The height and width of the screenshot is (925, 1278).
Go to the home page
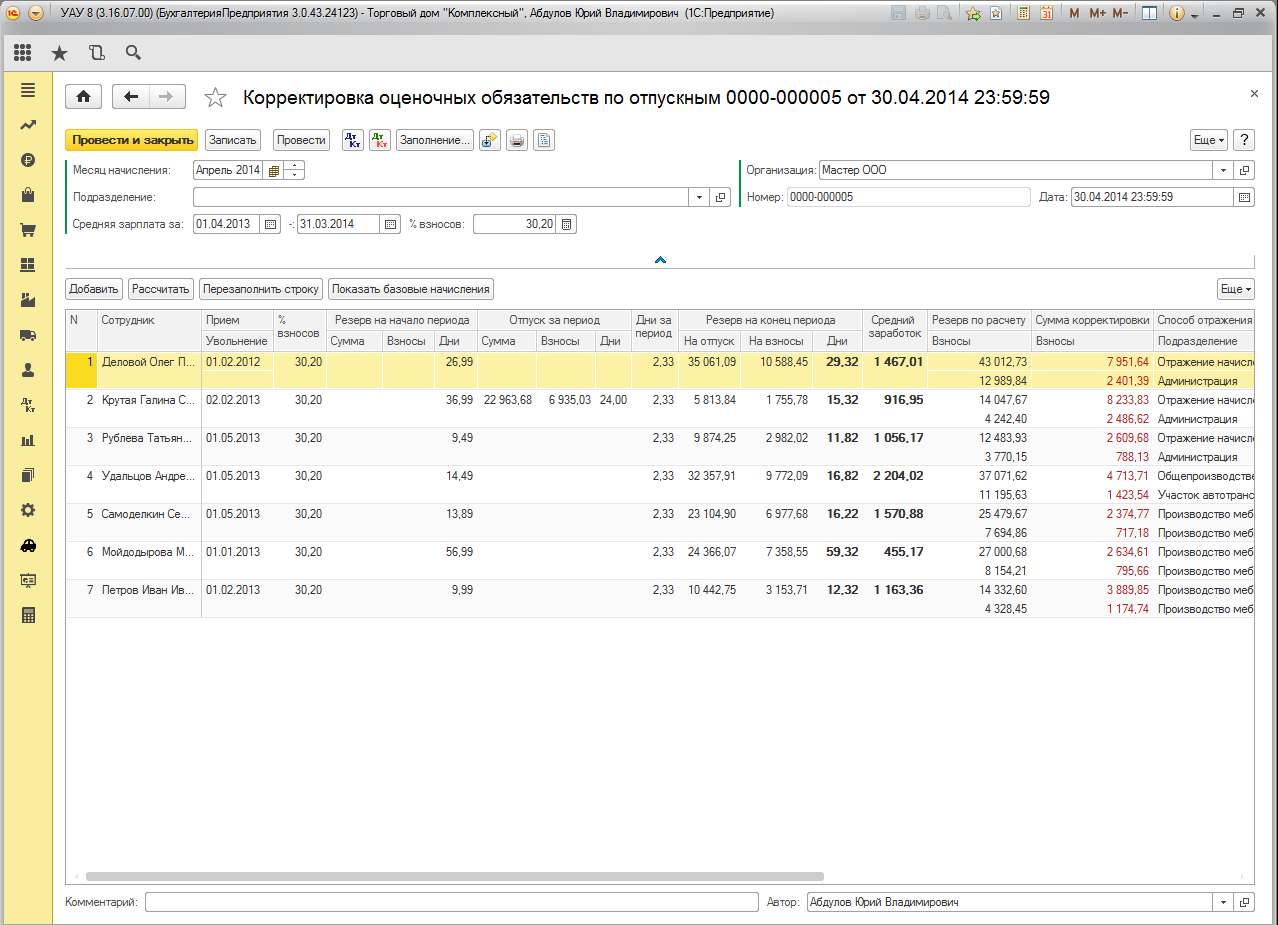pos(83,96)
